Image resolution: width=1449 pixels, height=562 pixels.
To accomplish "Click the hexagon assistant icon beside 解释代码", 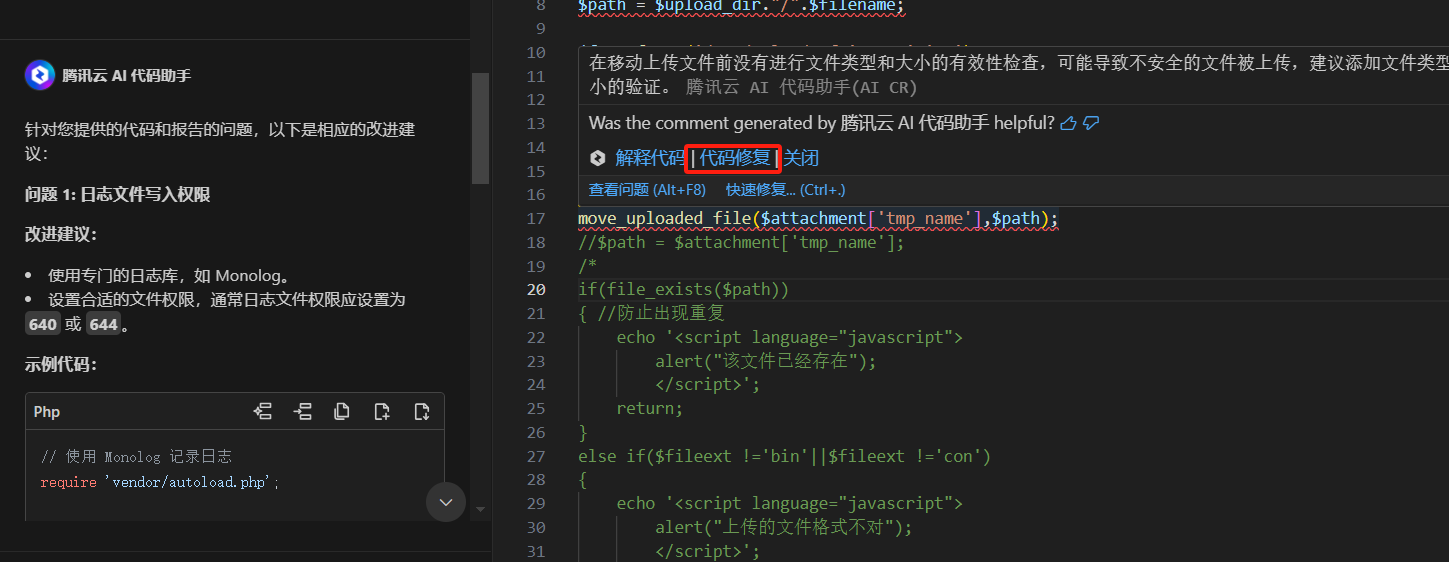I will click(x=598, y=158).
